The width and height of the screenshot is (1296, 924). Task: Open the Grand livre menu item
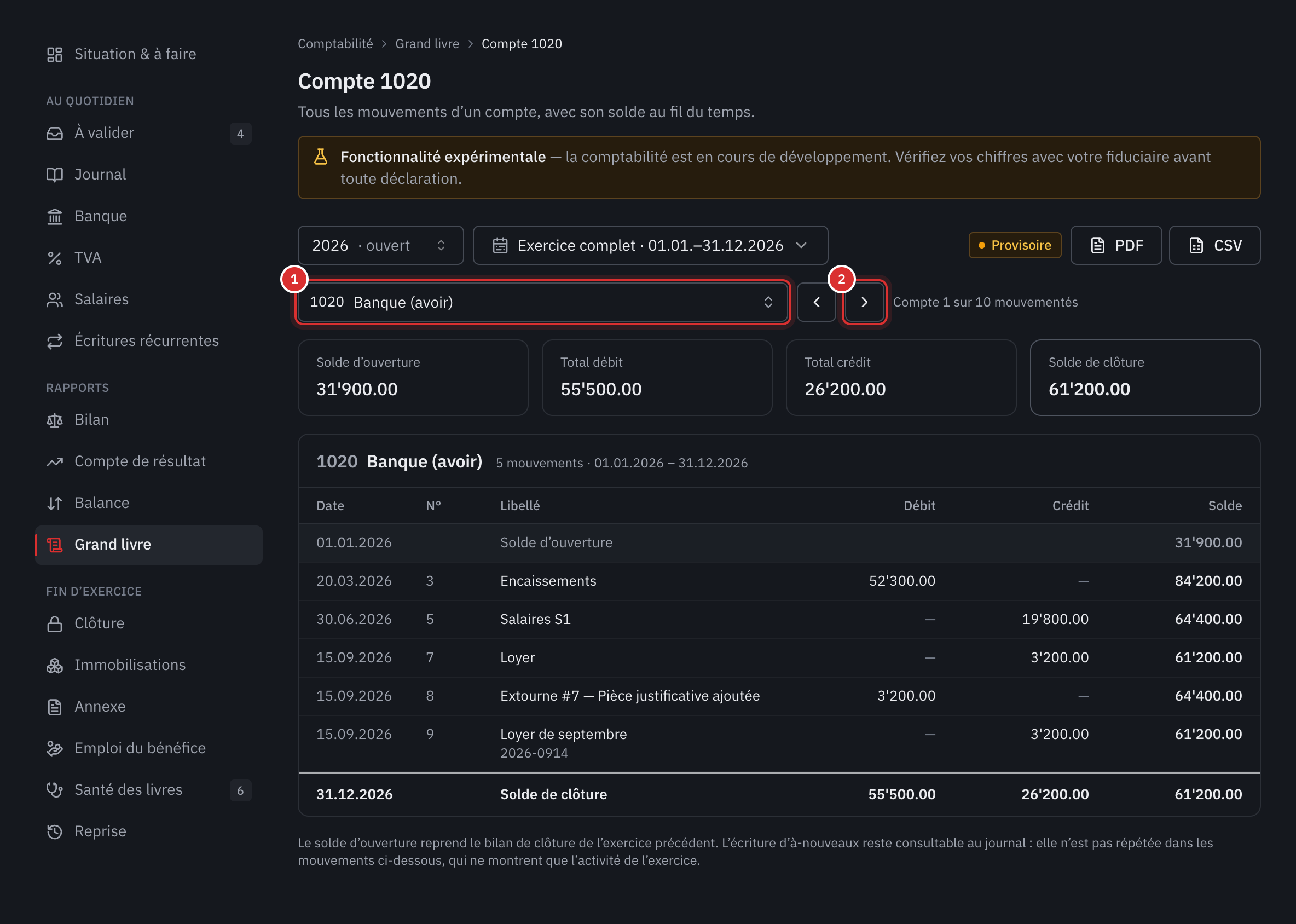click(149, 545)
